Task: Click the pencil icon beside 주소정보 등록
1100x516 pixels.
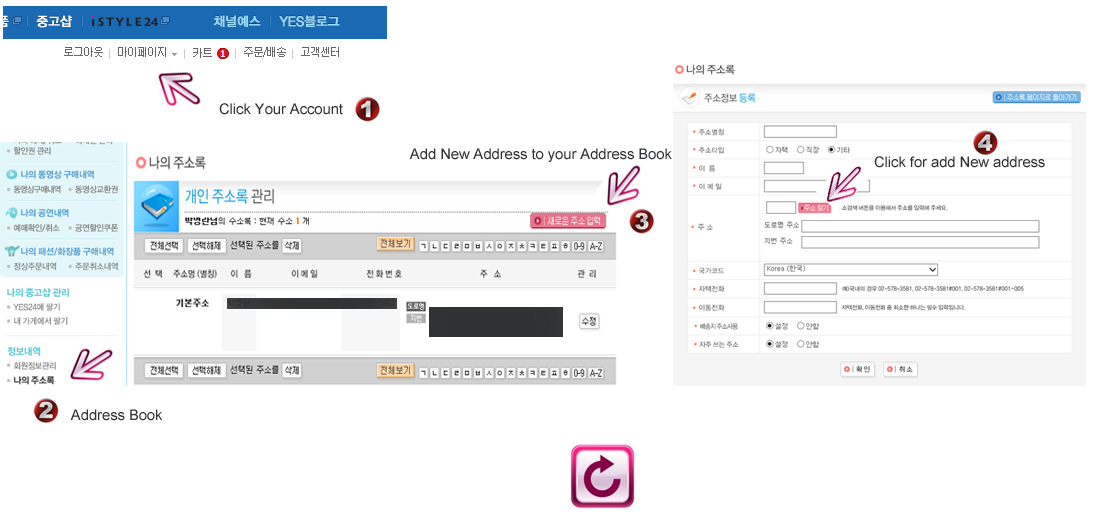Action: (690, 97)
